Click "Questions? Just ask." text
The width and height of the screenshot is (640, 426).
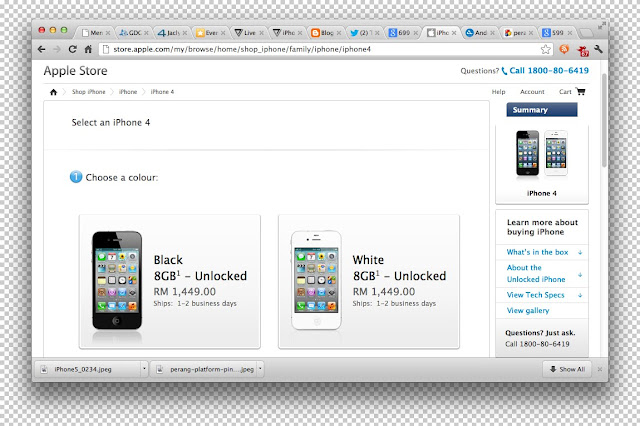[540, 333]
